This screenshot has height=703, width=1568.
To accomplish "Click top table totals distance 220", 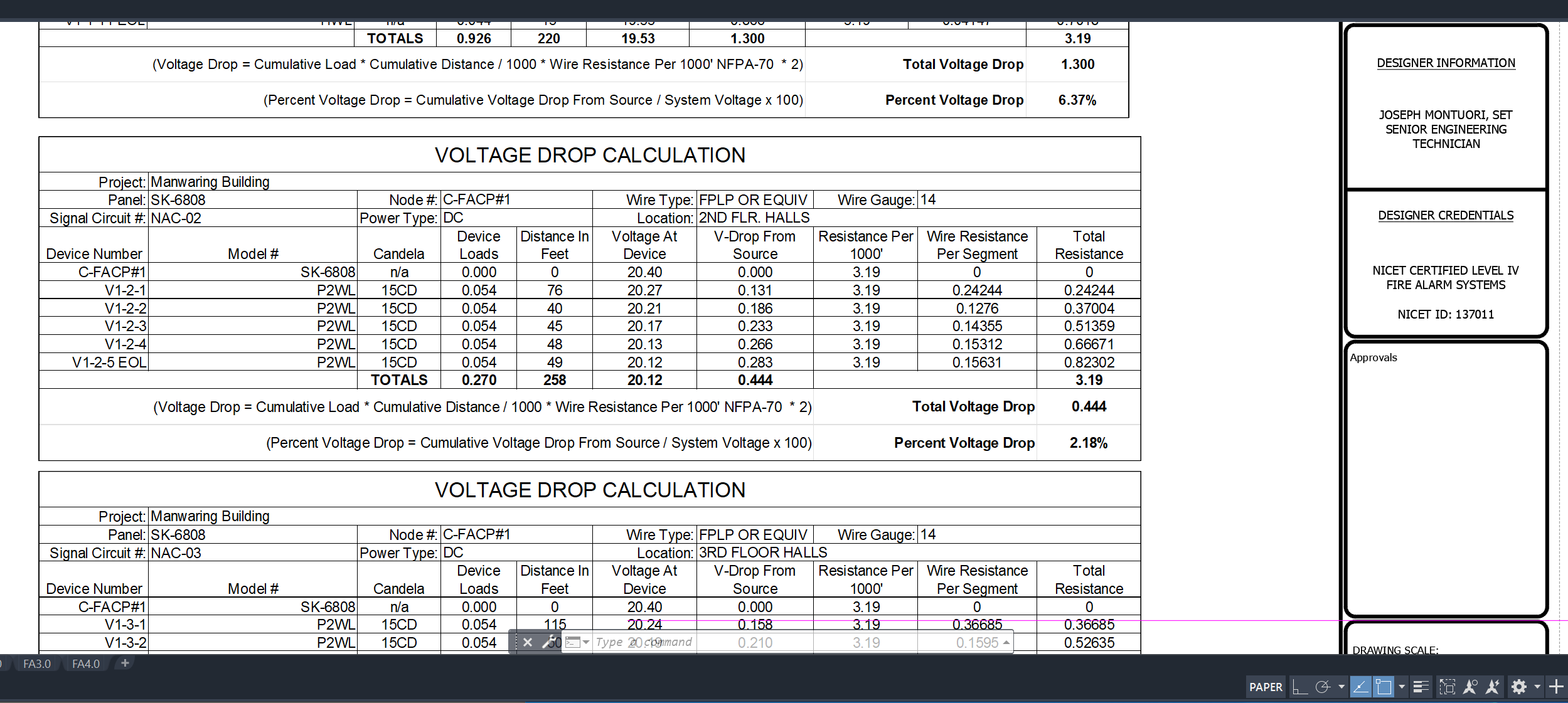I will point(548,39).
